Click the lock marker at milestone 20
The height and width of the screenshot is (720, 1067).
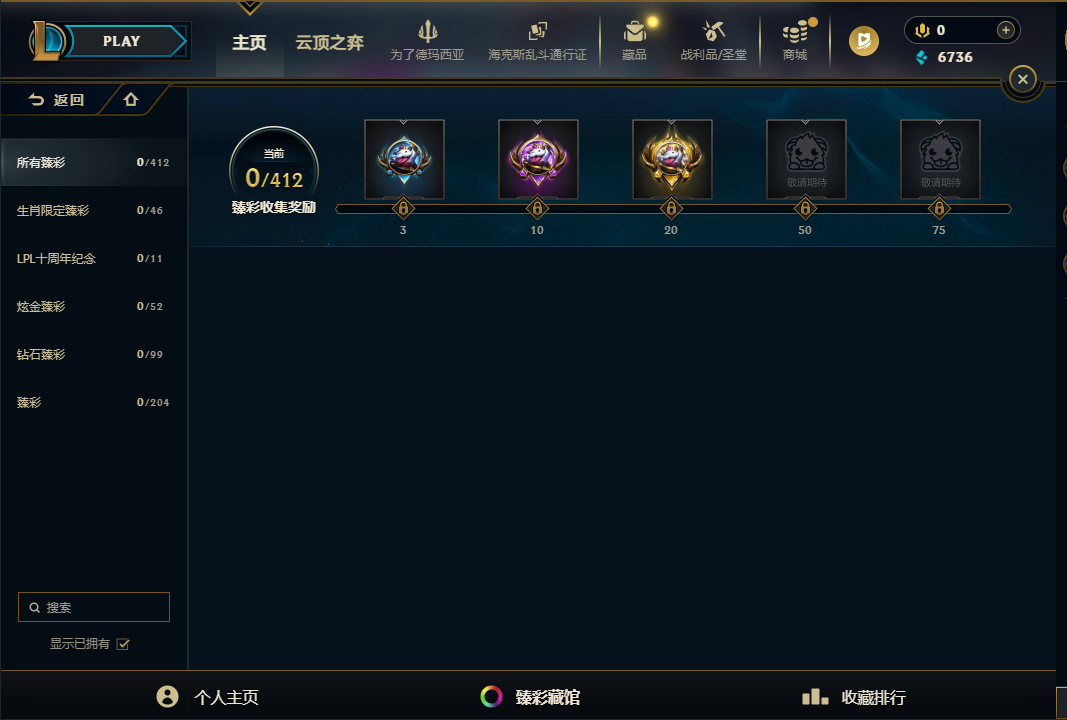click(671, 208)
